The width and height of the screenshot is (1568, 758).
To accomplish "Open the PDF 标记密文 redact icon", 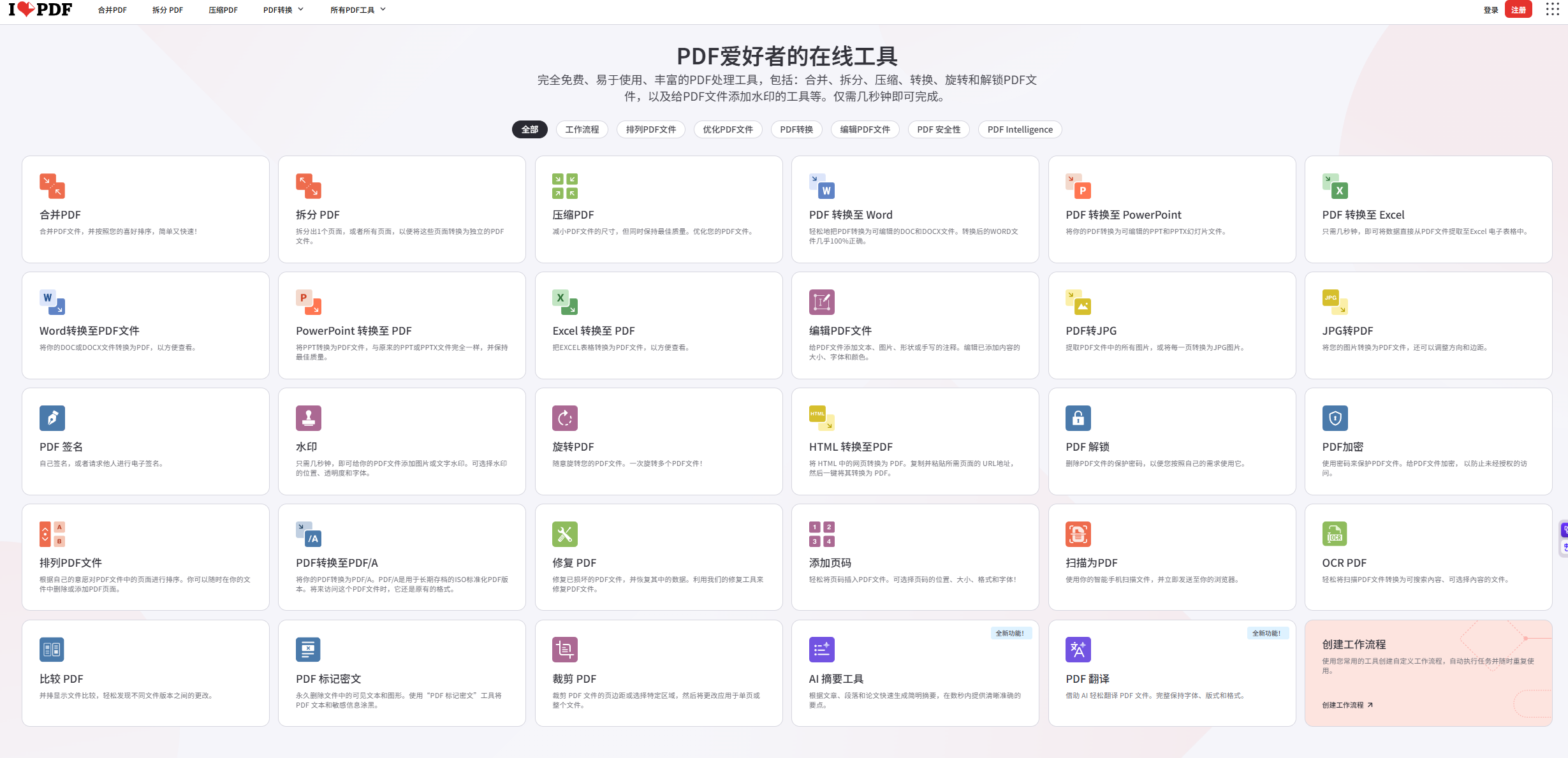I will click(x=309, y=650).
